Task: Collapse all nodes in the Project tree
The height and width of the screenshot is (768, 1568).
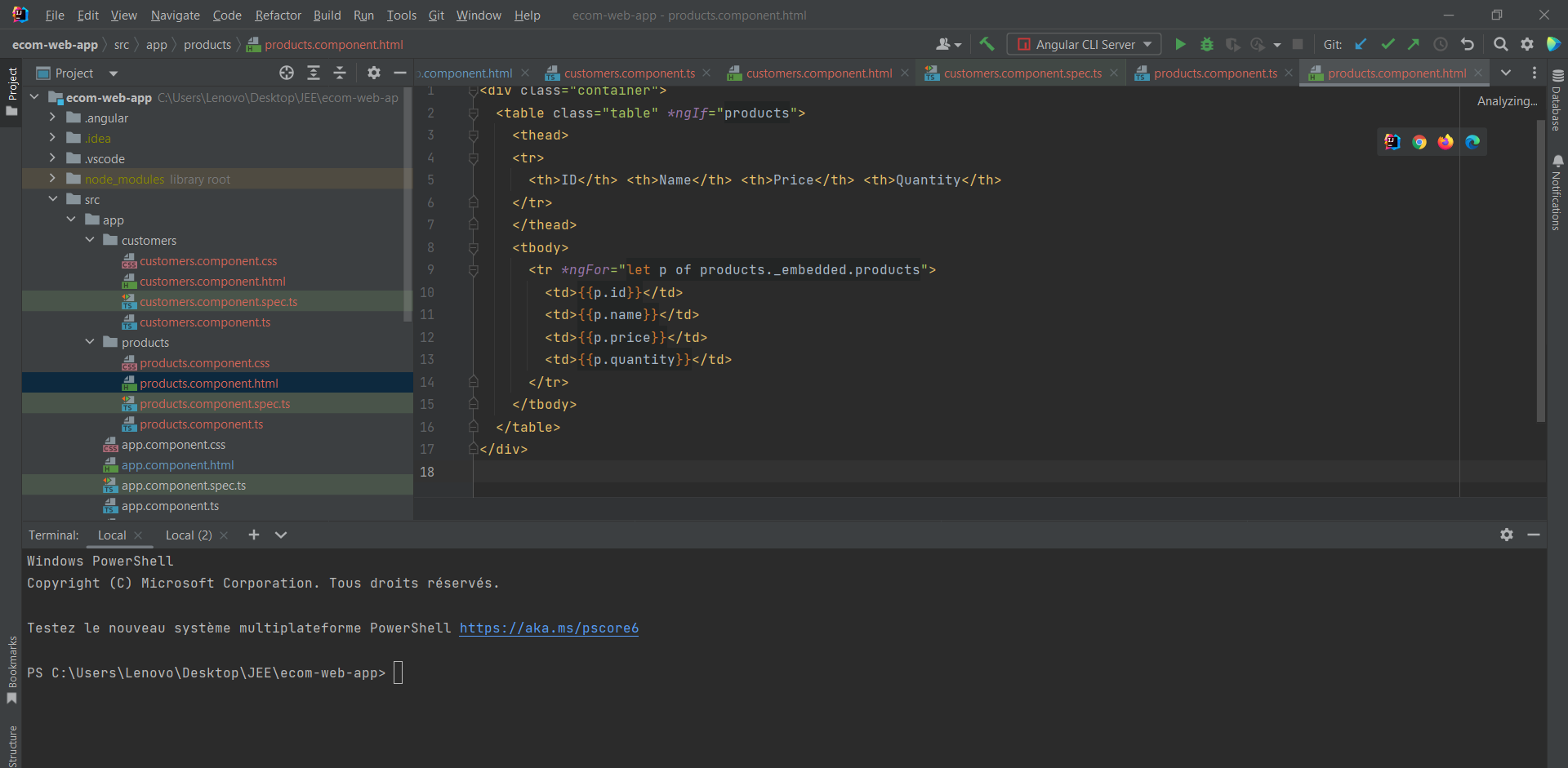Action: [340, 73]
